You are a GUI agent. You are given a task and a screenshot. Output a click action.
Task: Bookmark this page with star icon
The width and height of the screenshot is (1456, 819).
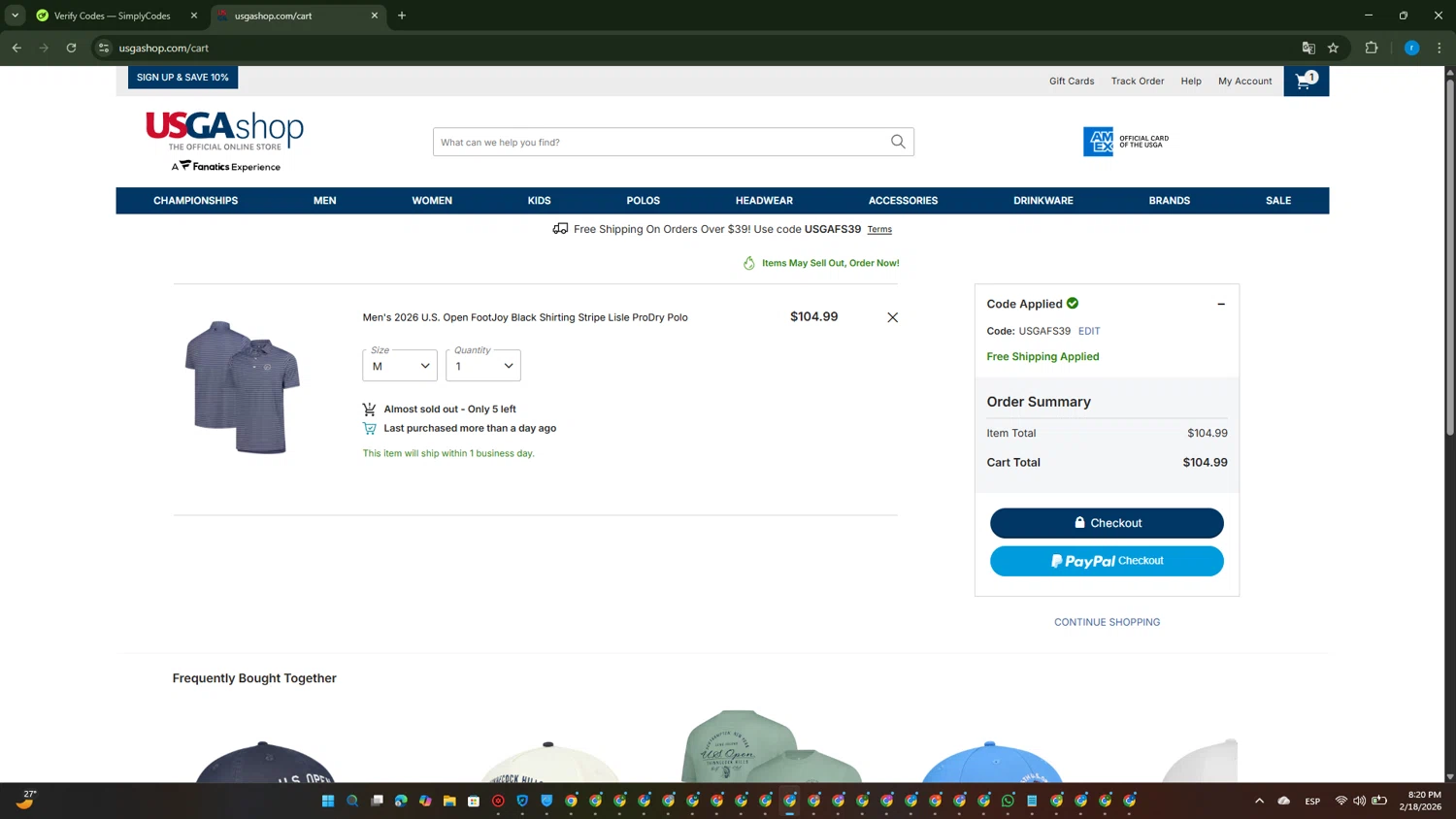pyautogui.click(x=1334, y=48)
